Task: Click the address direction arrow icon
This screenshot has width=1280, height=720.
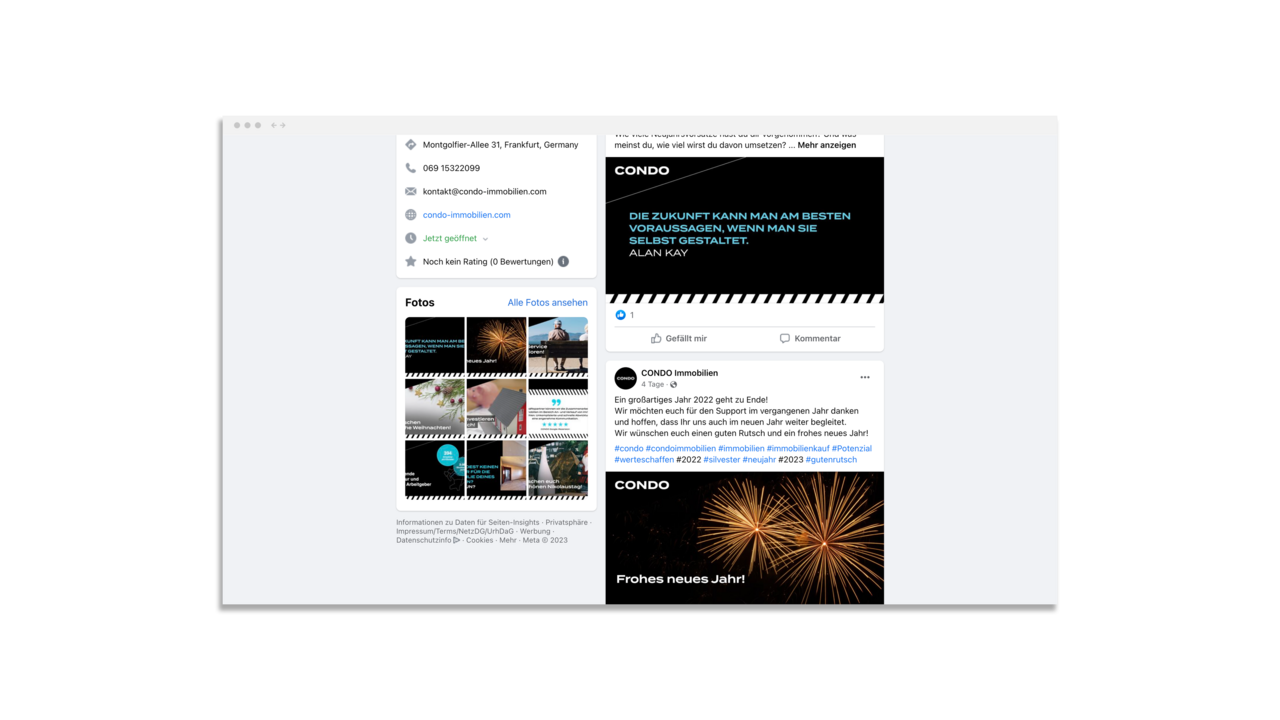Action: [410, 145]
